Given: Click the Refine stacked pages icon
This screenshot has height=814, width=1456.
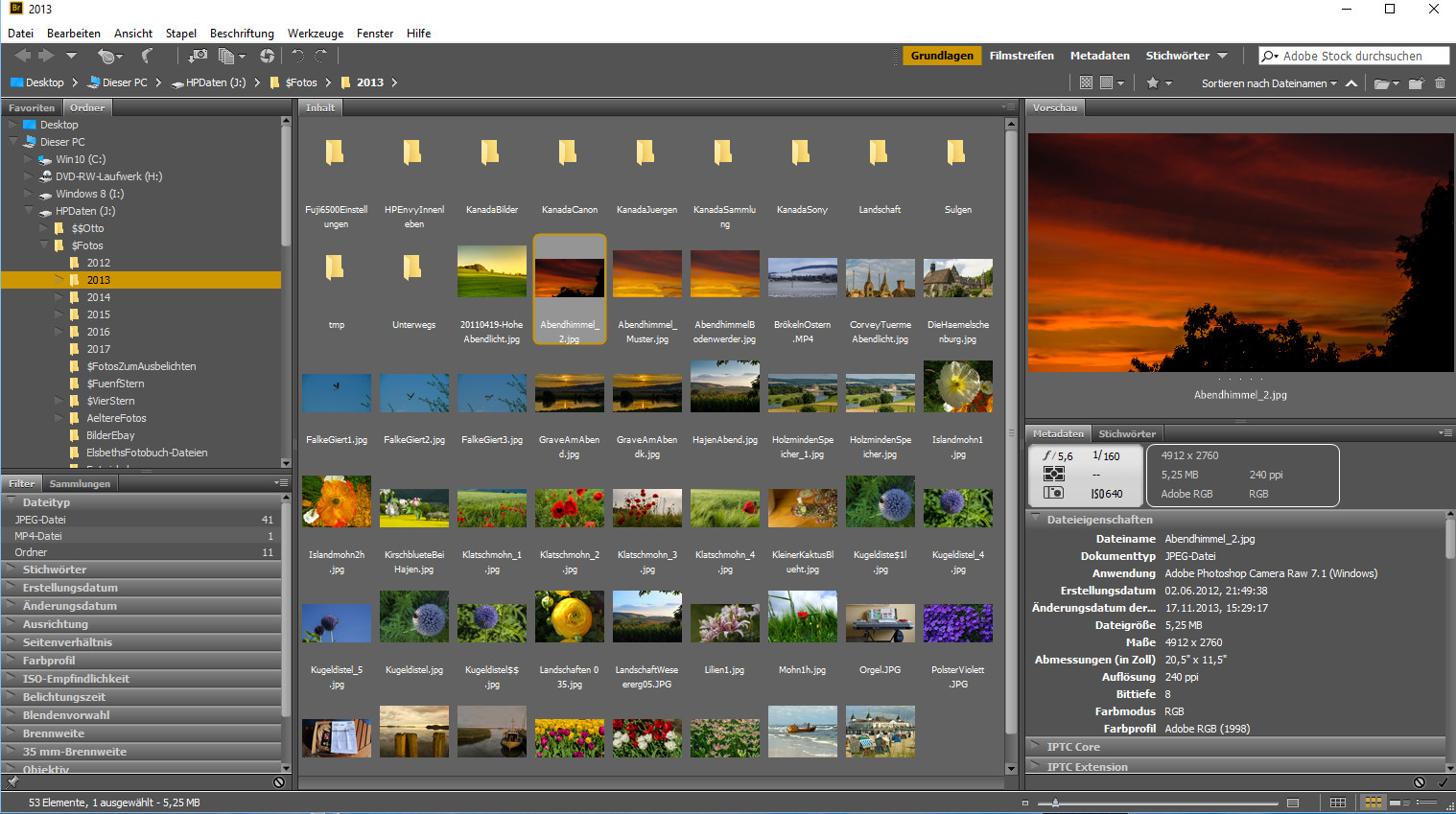Looking at the screenshot, I should (x=231, y=56).
